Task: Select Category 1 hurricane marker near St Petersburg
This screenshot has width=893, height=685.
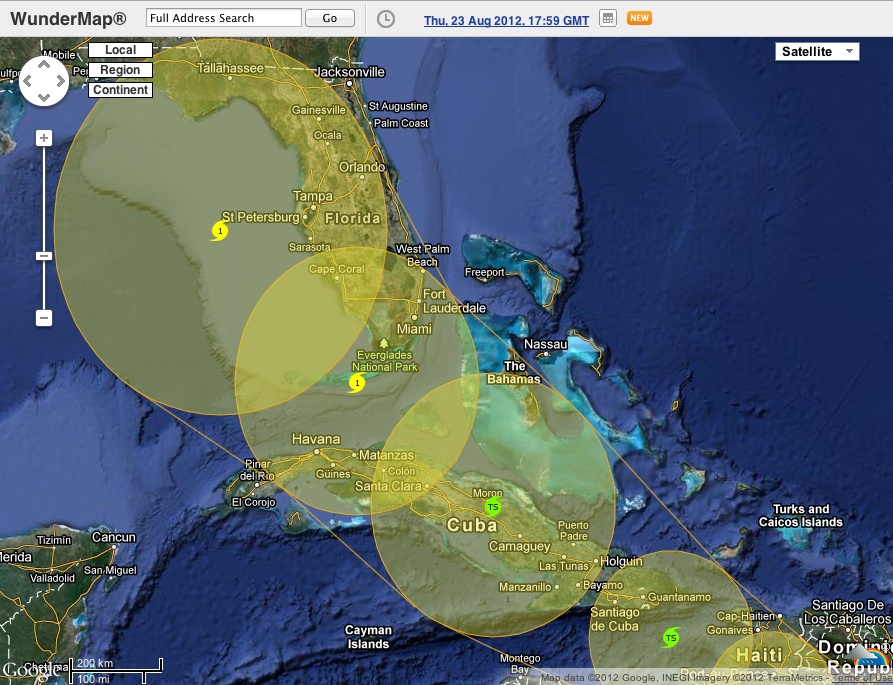Action: 220,231
